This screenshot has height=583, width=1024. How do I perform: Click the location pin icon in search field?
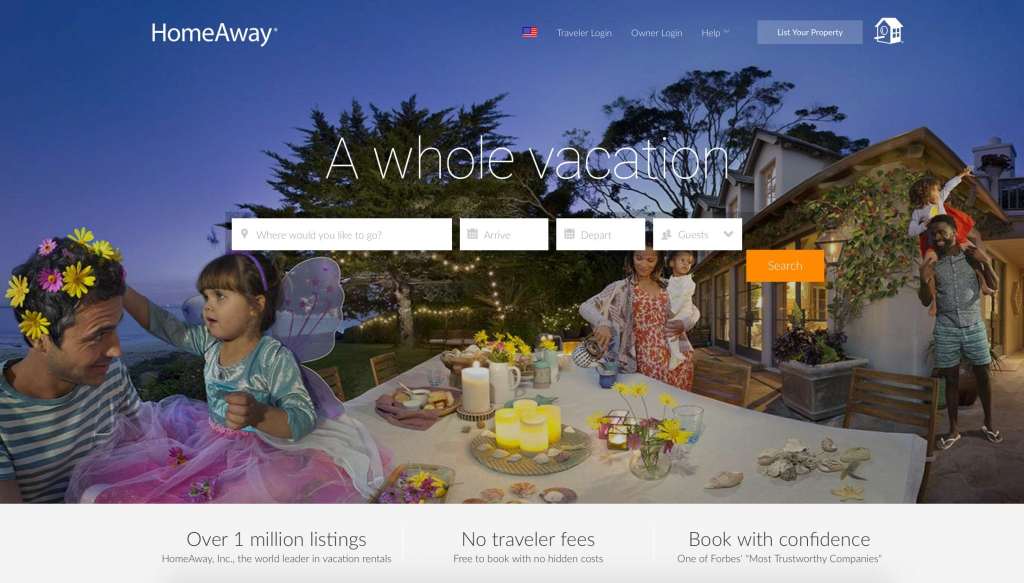[244, 234]
